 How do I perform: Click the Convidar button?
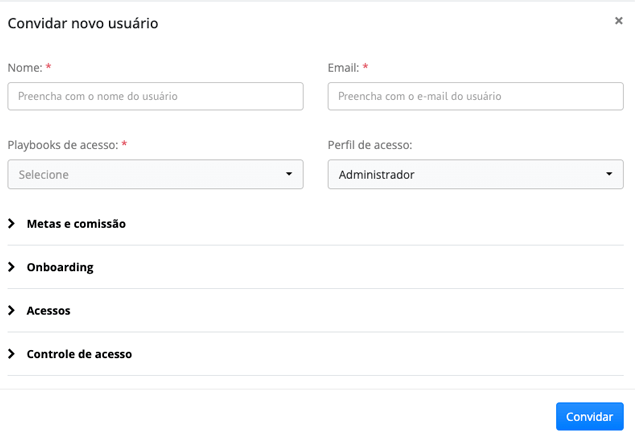click(x=590, y=416)
